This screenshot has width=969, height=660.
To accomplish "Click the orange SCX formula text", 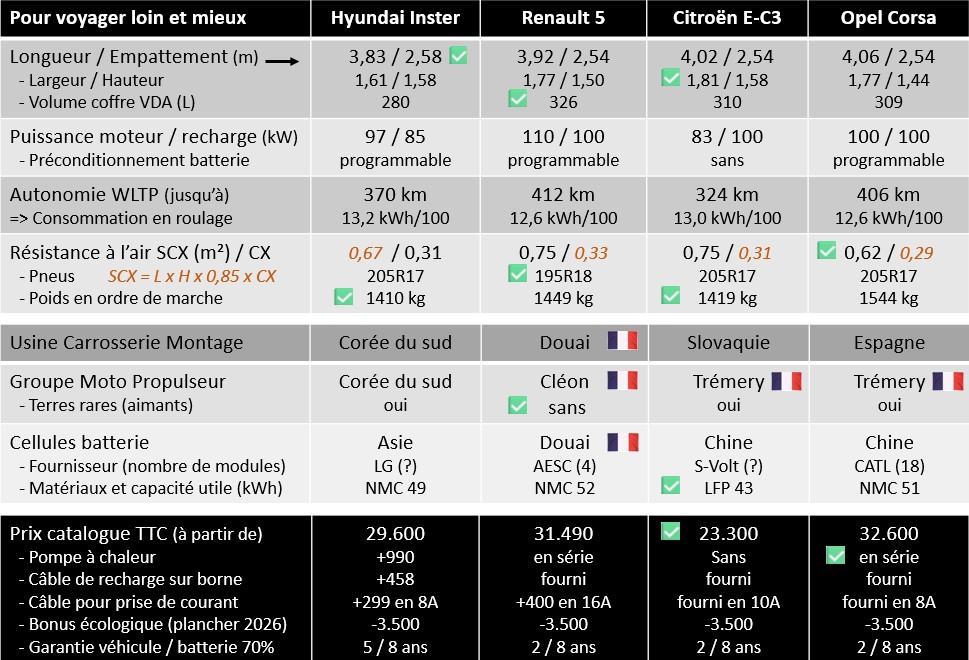I will point(192,276).
